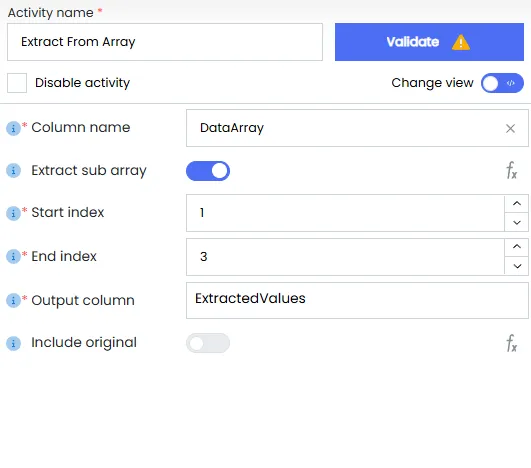The width and height of the screenshot is (531, 468).
Task: Click the Output column info icon
Action: 14,300
